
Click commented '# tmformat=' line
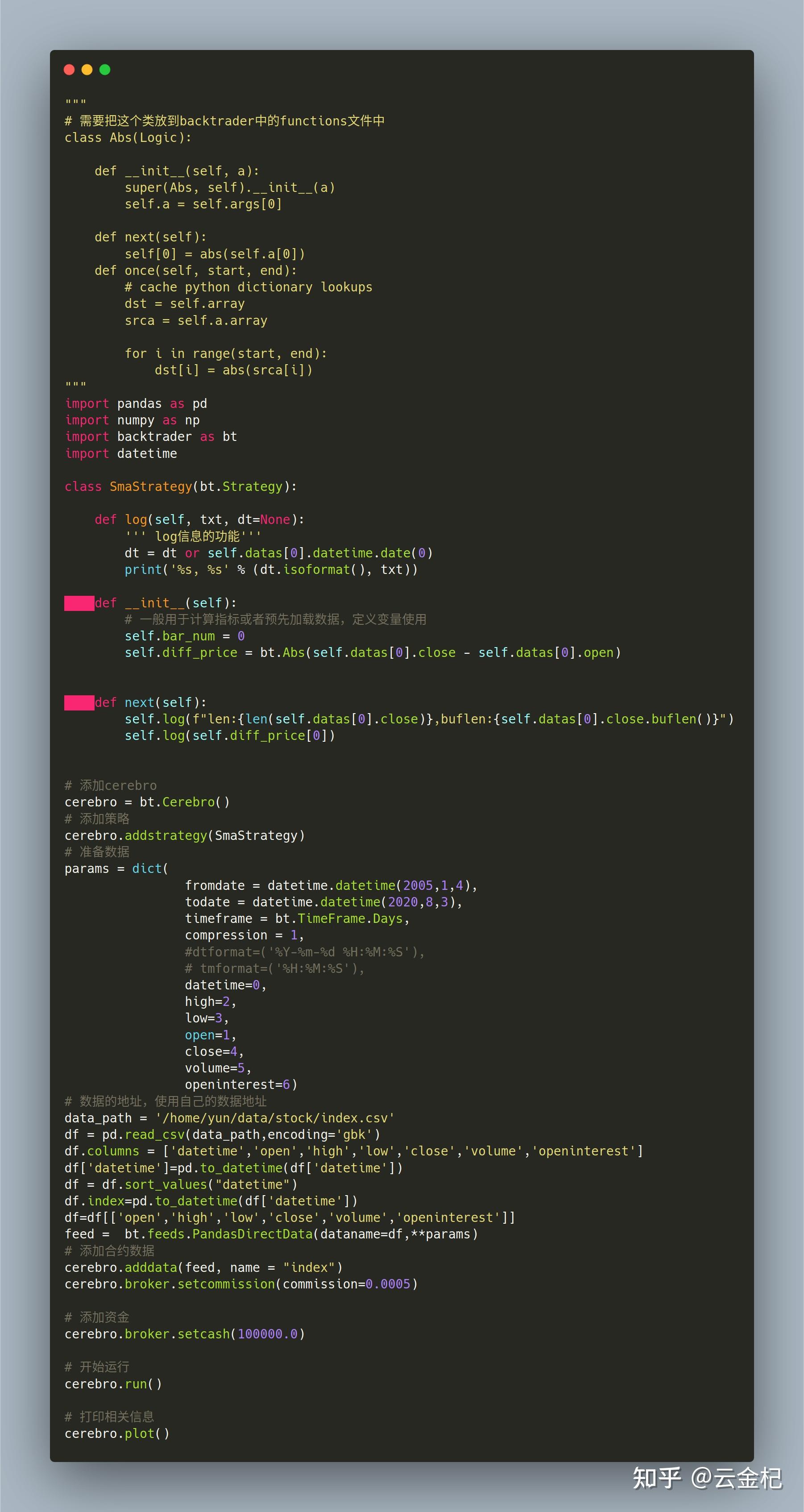click(275, 968)
